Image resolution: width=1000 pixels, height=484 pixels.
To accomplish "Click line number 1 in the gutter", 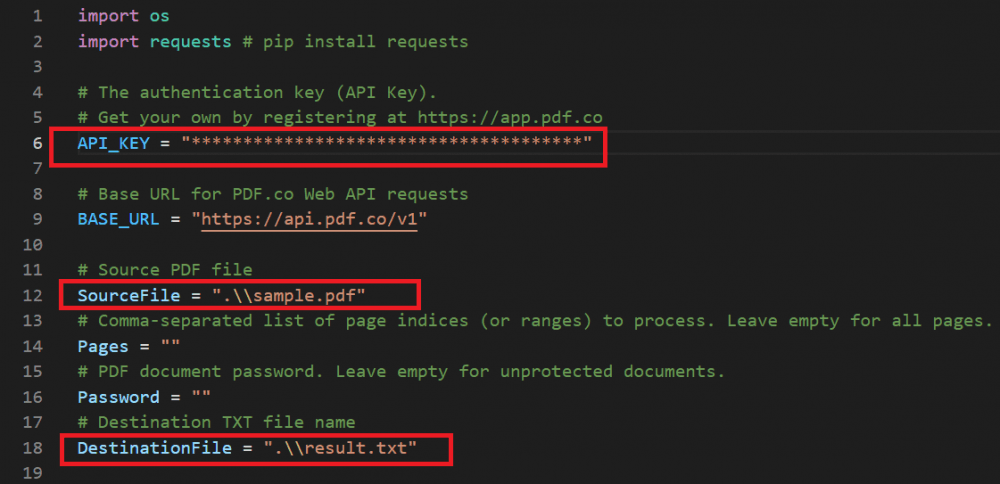I will pos(37,16).
